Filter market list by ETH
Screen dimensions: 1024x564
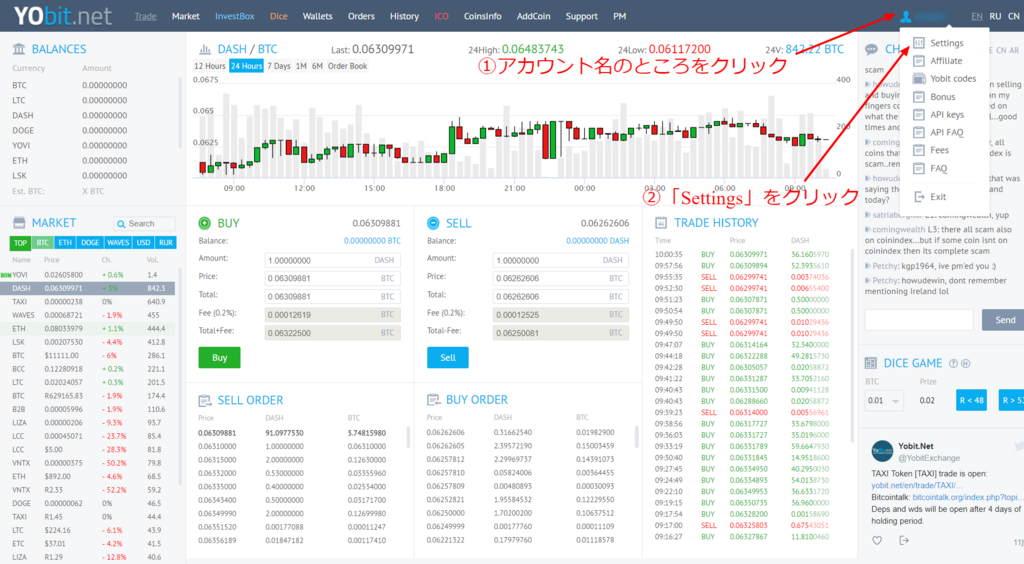(x=66, y=243)
